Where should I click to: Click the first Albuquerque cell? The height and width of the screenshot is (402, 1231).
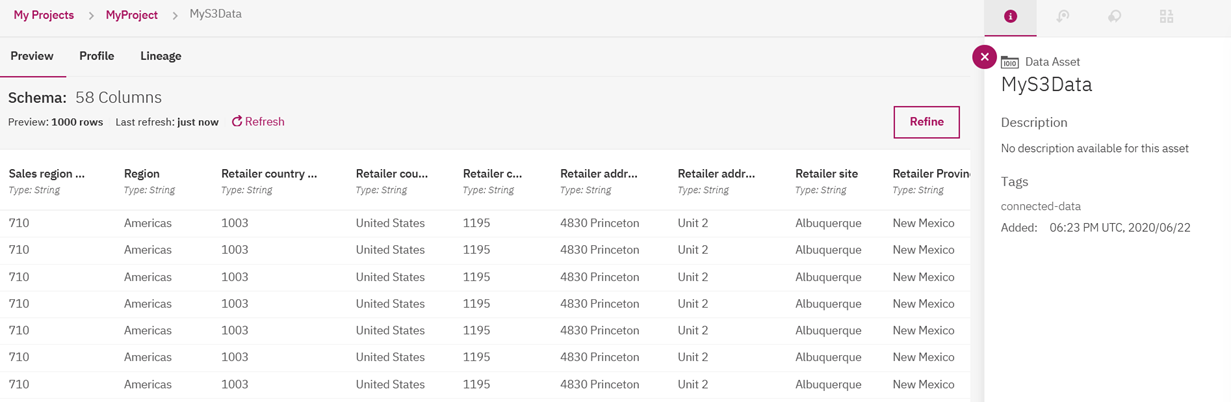pyautogui.click(x=828, y=223)
